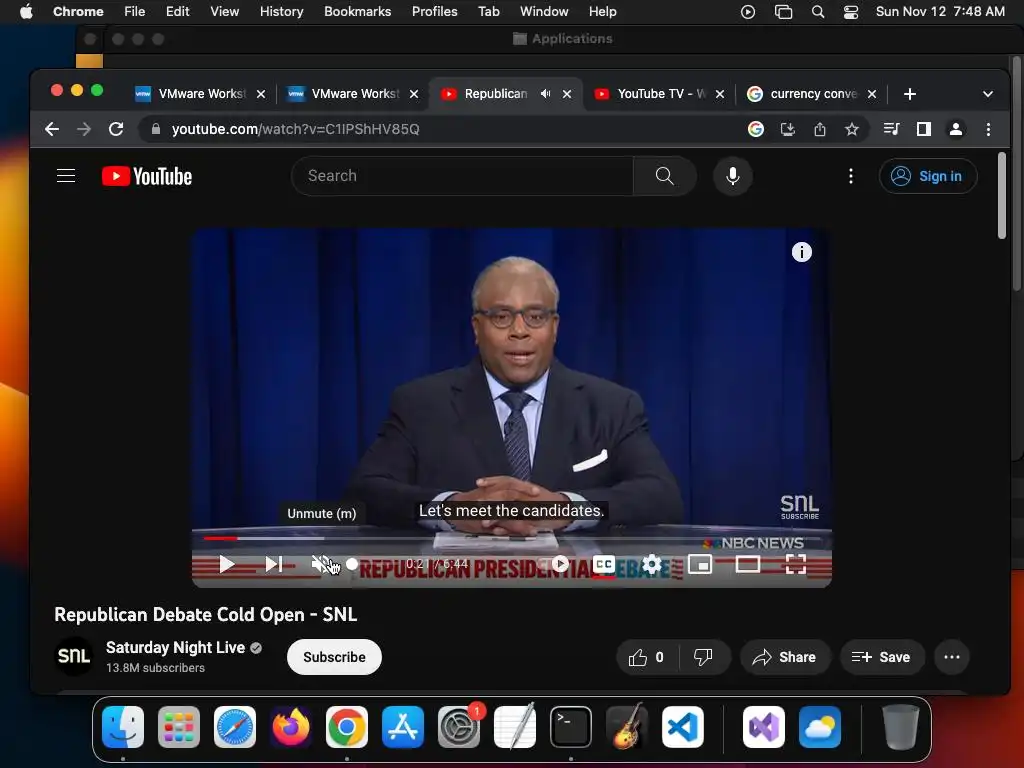Go back with the browser back arrow
This screenshot has width=1024, height=768.
(x=52, y=129)
